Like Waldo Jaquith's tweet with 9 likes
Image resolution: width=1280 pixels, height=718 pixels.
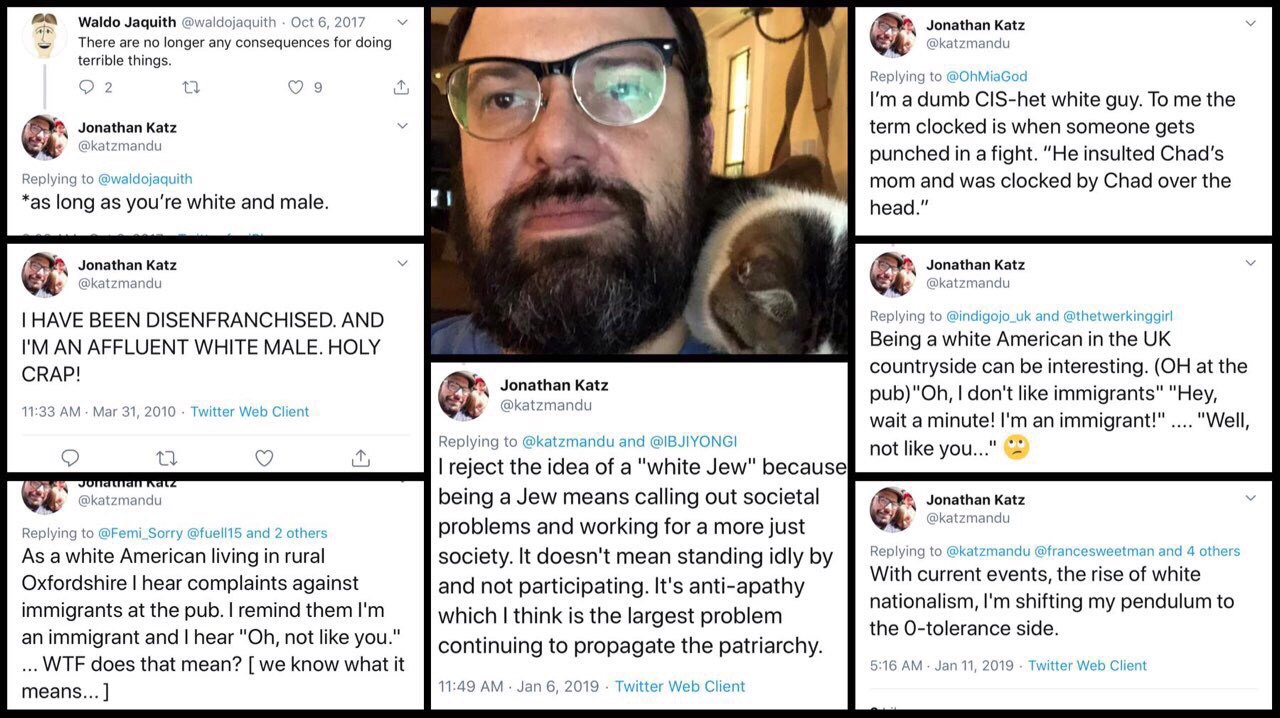pos(295,87)
